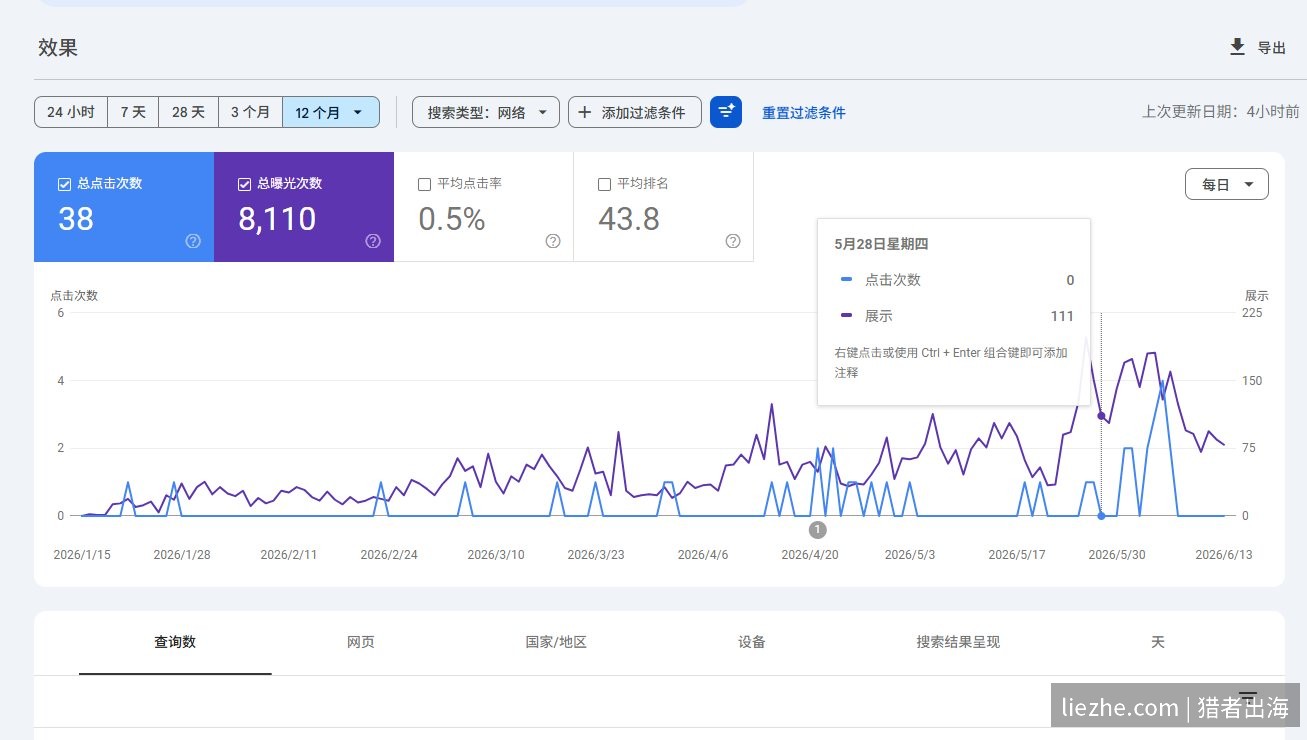Select the 28 天 time range
Image resolution: width=1307 pixels, height=740 pixels.
188,112
